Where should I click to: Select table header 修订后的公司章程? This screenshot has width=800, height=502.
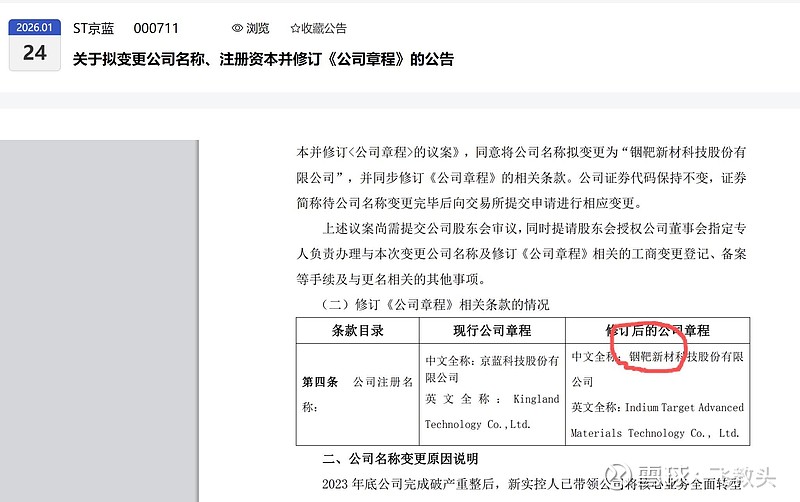[x=658, y=331]
